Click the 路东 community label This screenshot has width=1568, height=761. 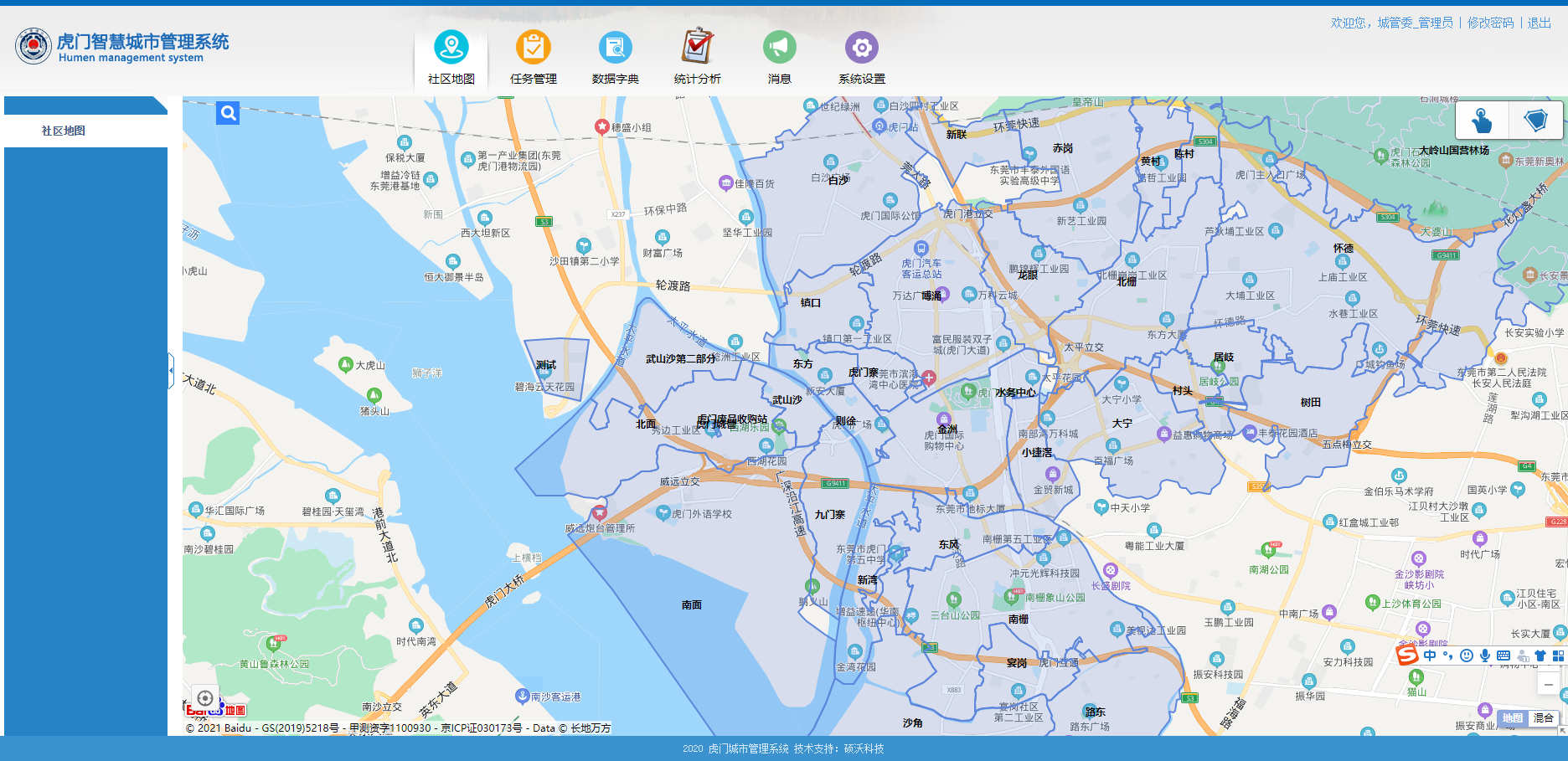tap(1095, 712)
